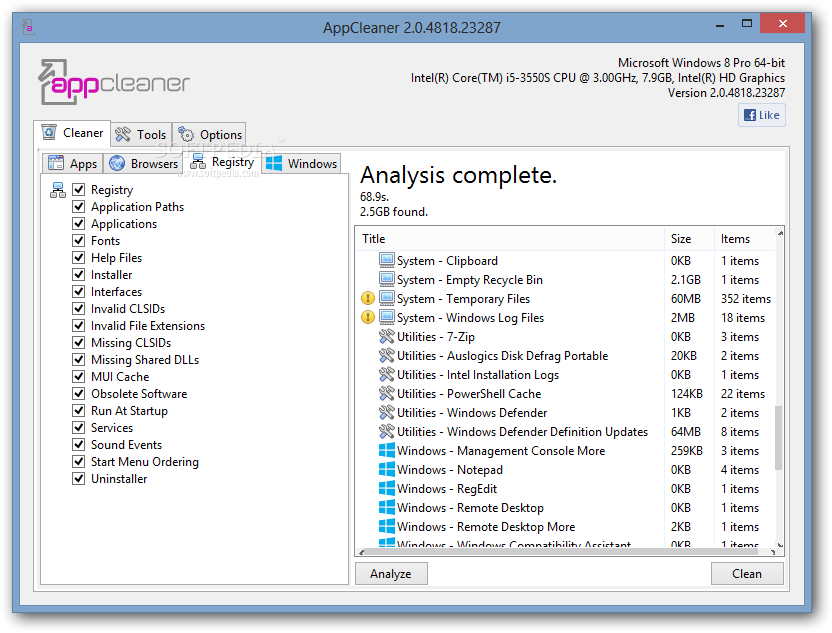Click the app icon in the title bar
The image size is (832, 633).
coord(28,27)
